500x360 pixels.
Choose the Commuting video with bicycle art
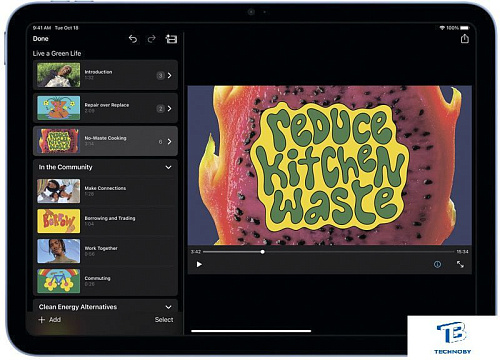click(x=105, y=281)
